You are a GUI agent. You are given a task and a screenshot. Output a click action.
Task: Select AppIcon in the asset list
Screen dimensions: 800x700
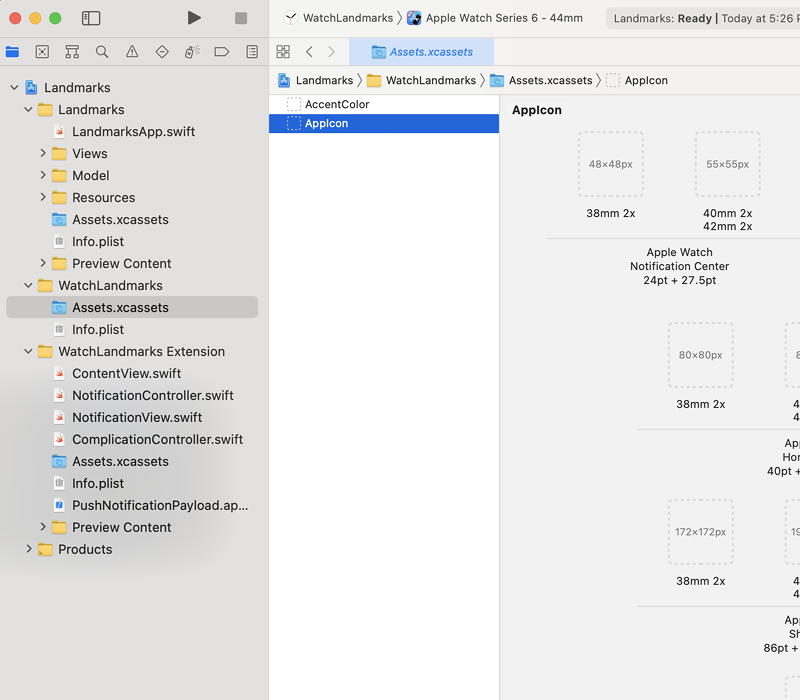pyautogui.click(x=384, y=123)
